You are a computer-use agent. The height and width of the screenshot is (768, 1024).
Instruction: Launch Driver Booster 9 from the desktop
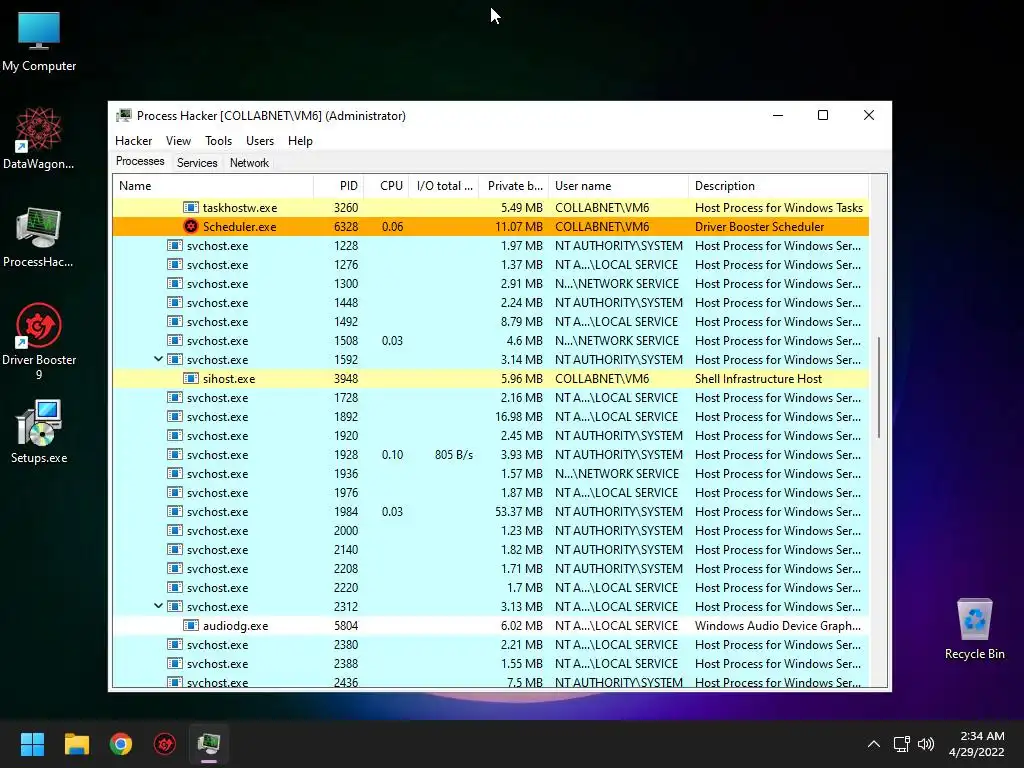coord(39,341)
